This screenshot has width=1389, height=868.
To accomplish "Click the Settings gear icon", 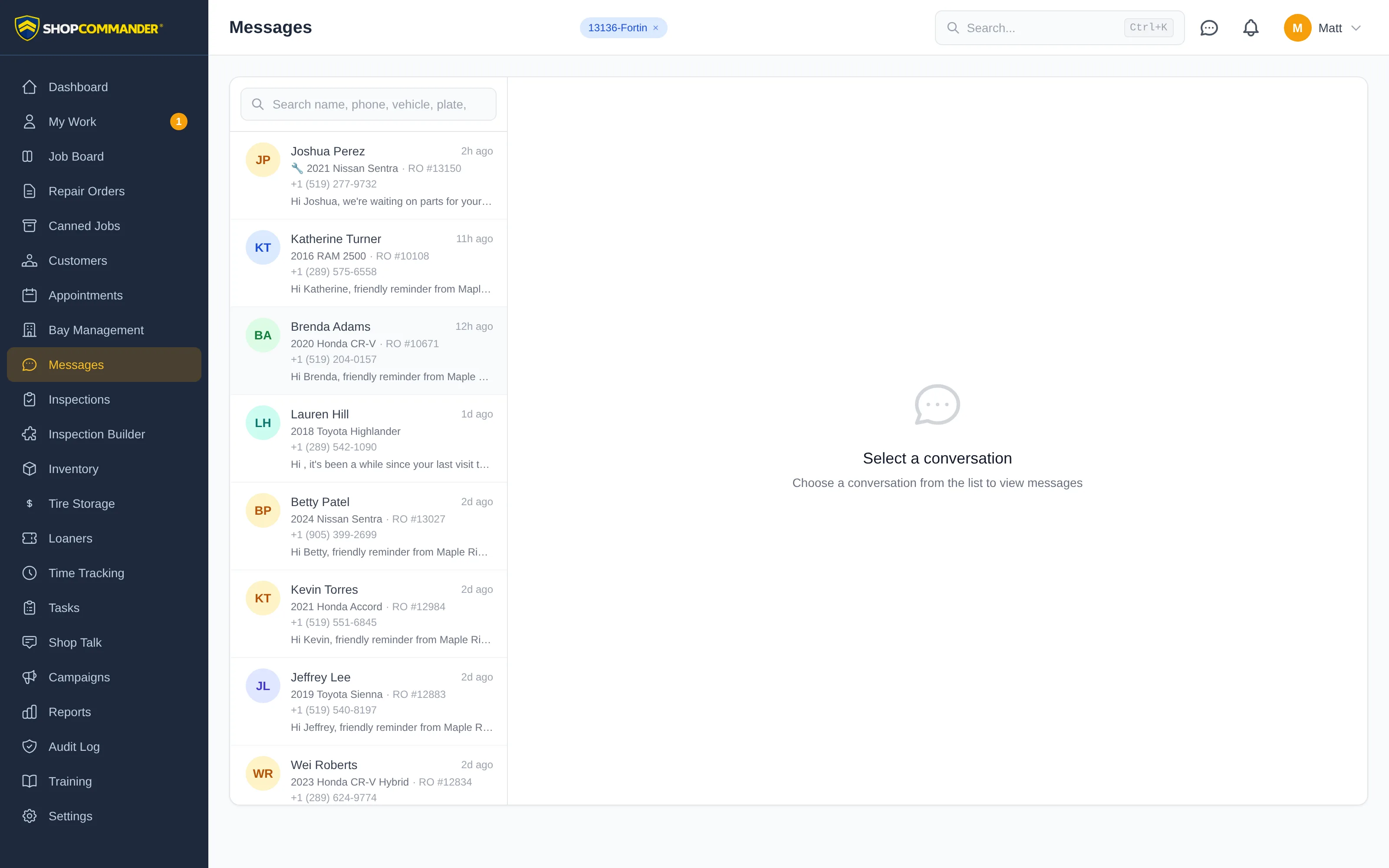I will [29, 816].
